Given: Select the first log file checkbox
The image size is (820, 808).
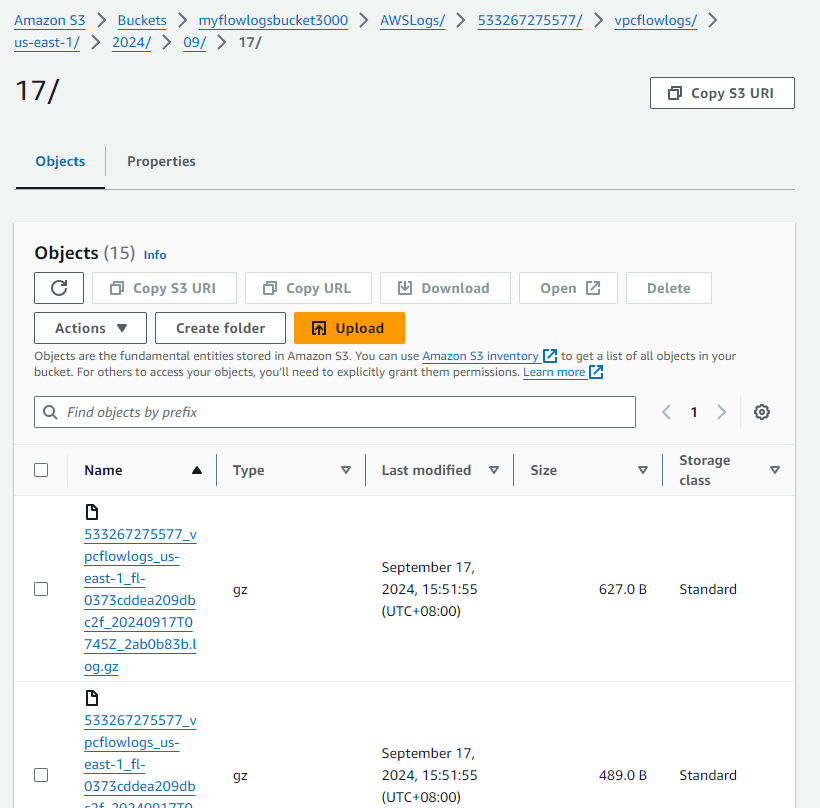Looking at the screenshot, I should point(41,589).
